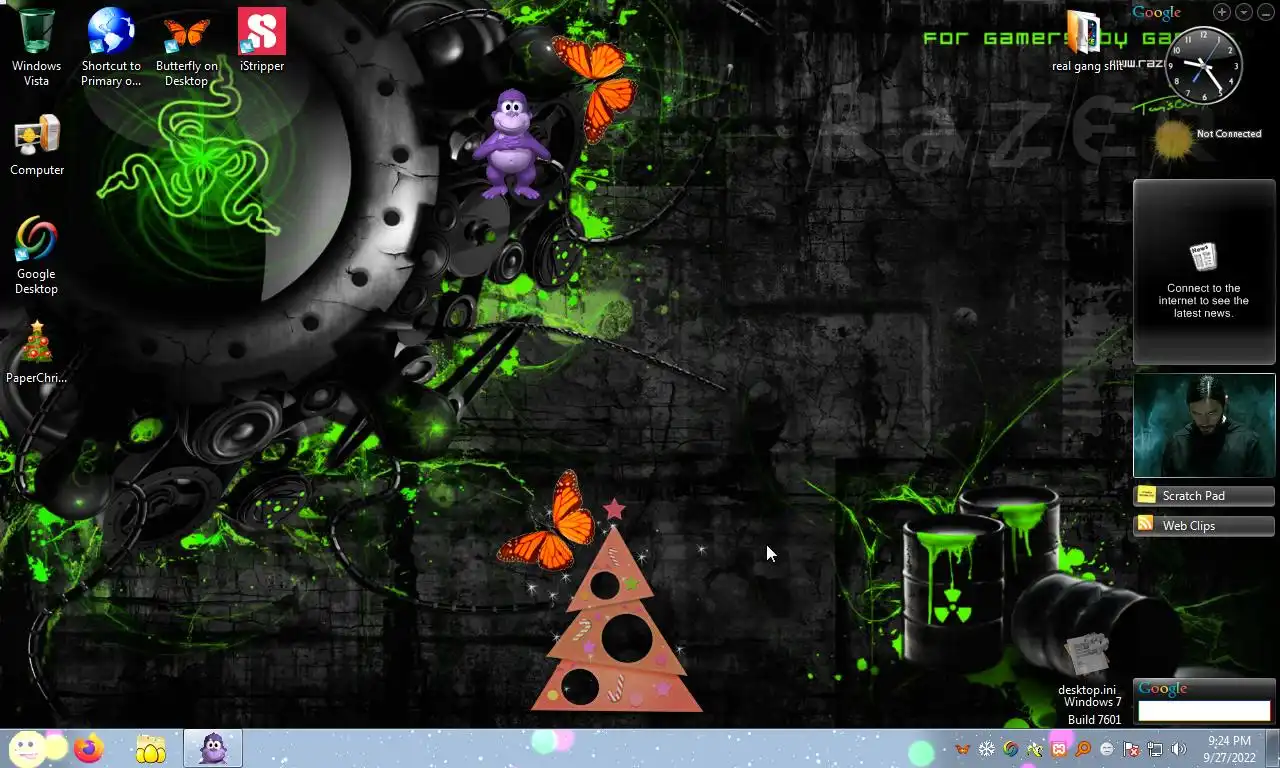Select the Computer desktop icon
This screenshot has height=768, width=1280.
(x=37, y=145)
